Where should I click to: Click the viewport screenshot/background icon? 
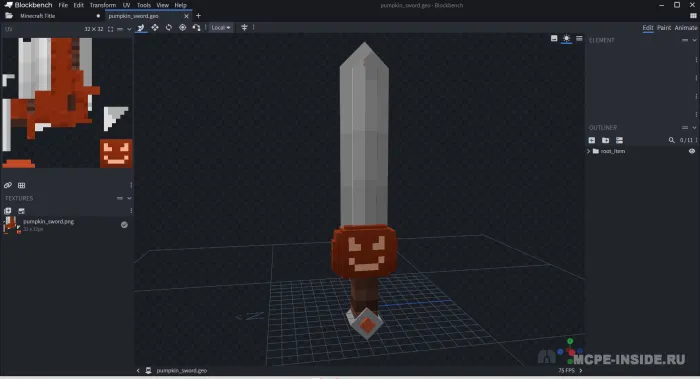click(x=554, y=38)
